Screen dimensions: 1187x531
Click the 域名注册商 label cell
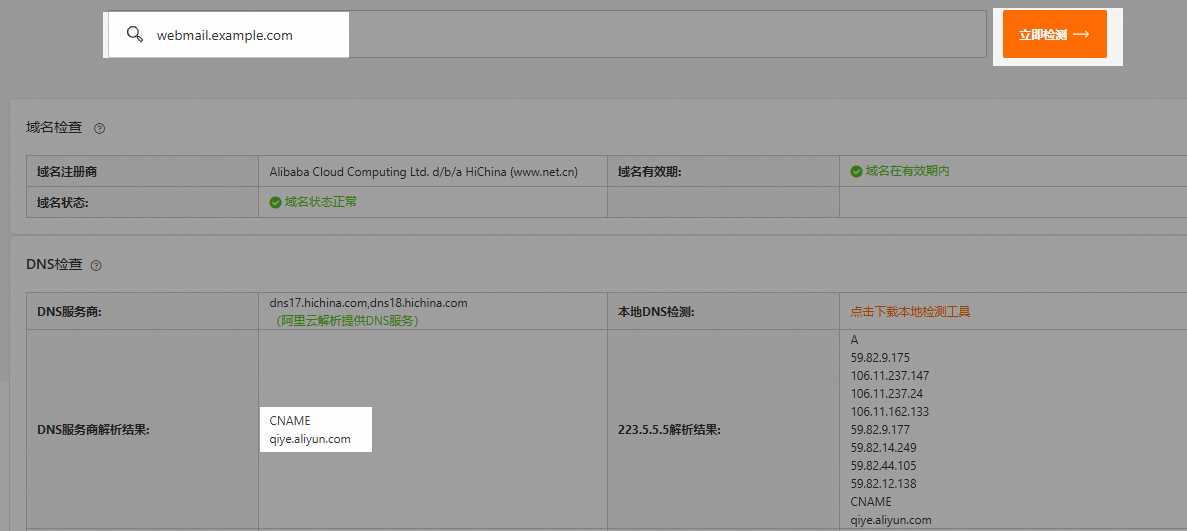[x=66, y=171]
